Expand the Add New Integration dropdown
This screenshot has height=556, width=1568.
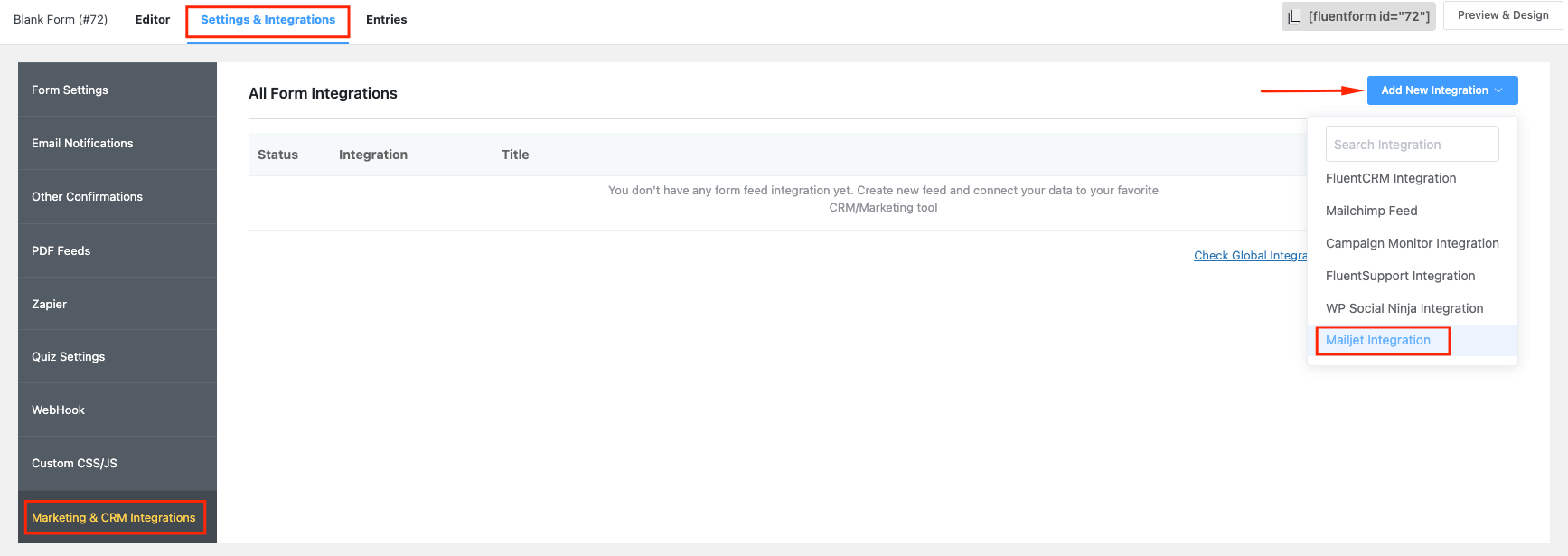(1441, 90)
